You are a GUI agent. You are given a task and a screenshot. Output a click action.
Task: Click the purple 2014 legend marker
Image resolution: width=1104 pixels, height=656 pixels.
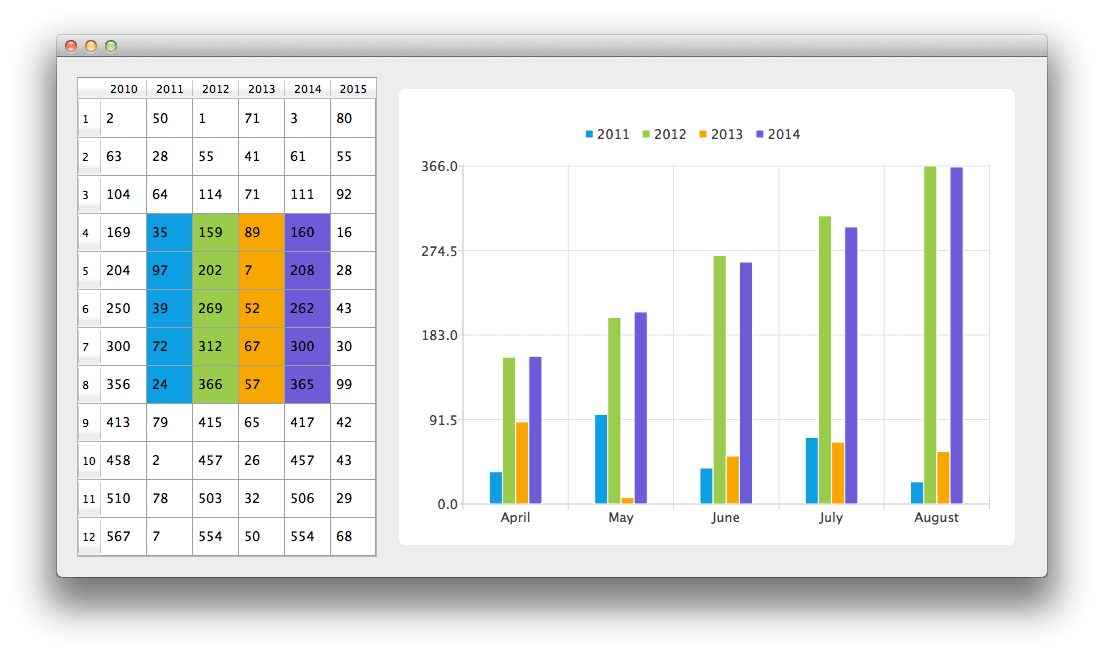pyautogui.click(x=761, y=134)
